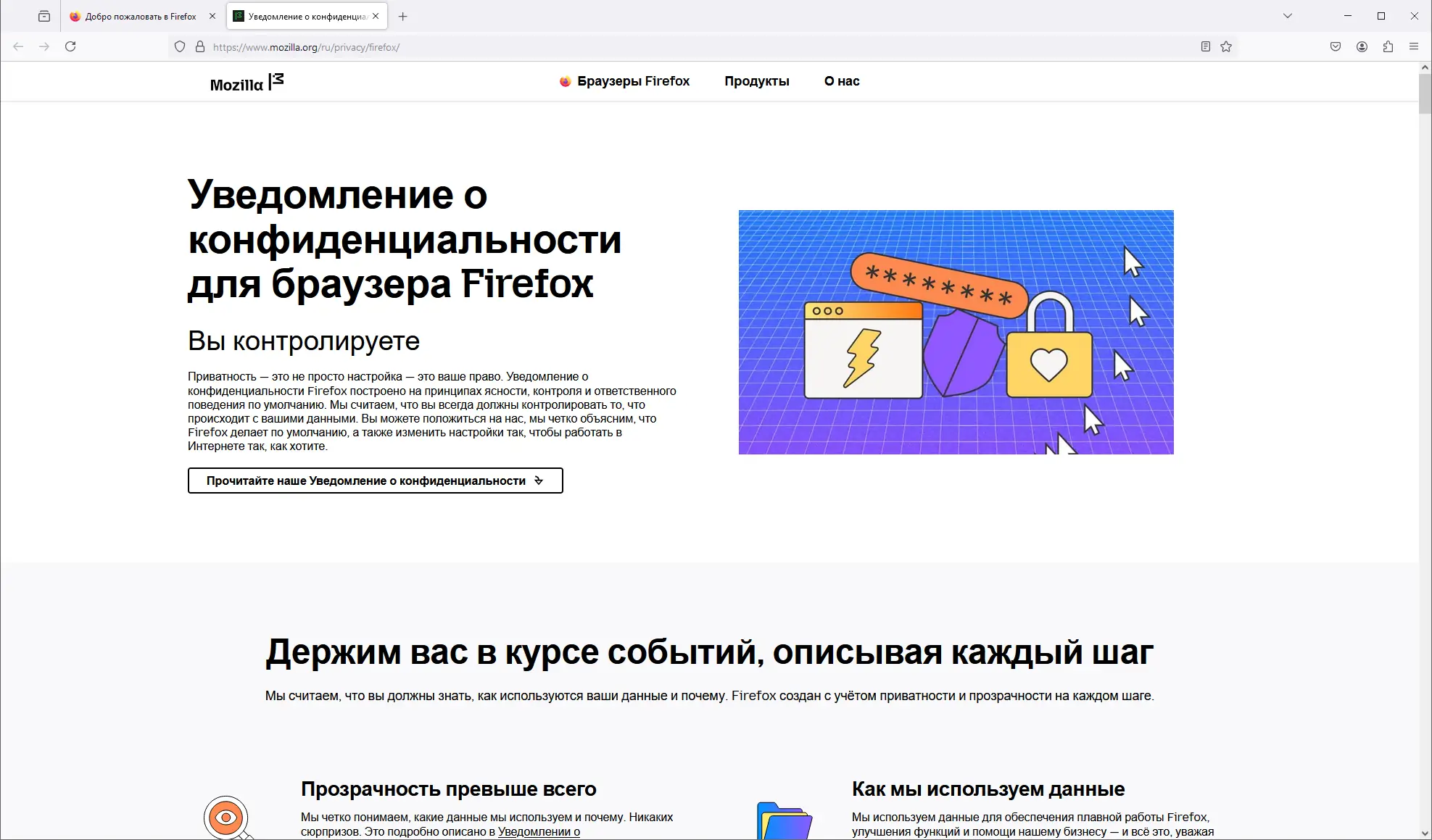Click the URL address field

(x=653, y=47)
